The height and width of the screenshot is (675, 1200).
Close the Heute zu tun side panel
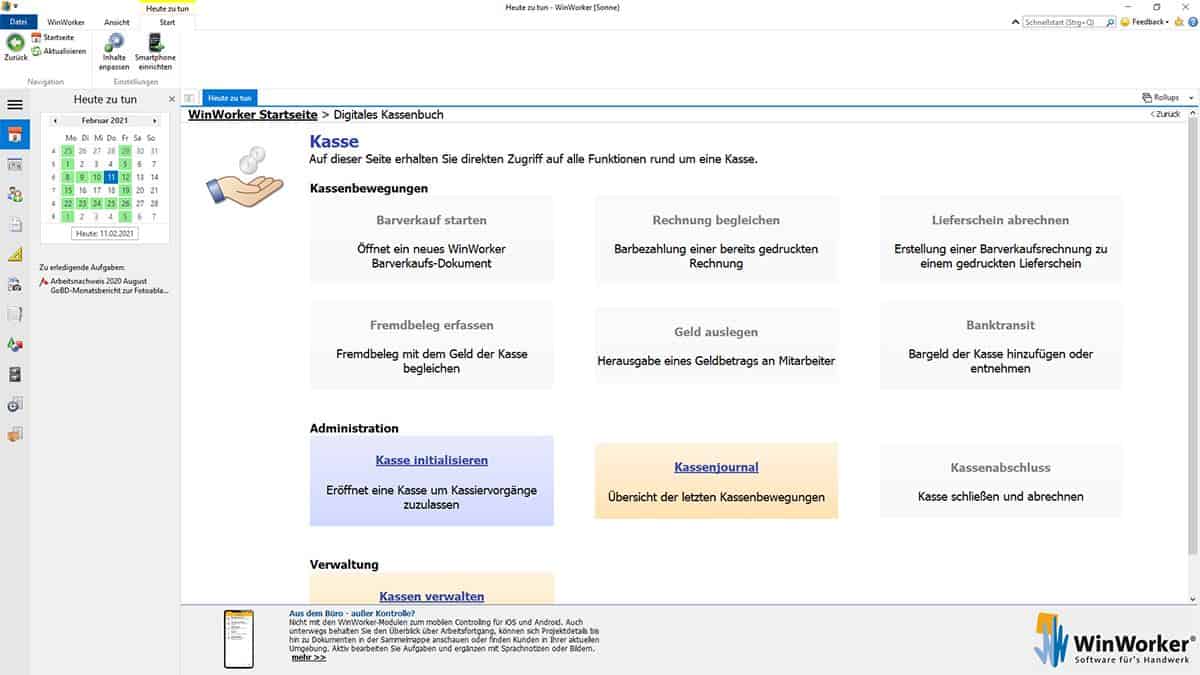pos(171,99)
